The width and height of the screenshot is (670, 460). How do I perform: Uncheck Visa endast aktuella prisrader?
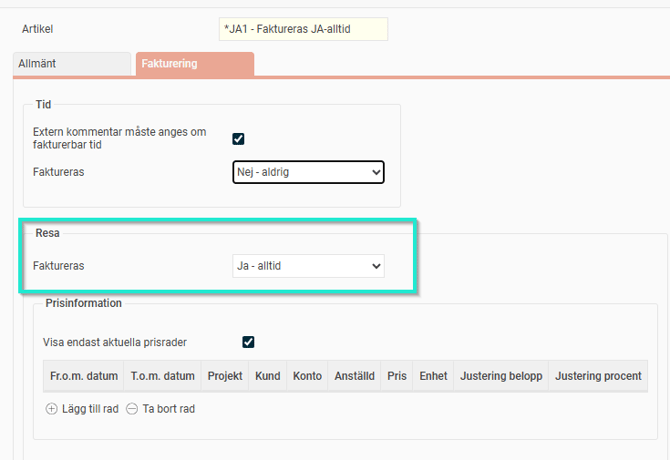[x=248, y=342]
